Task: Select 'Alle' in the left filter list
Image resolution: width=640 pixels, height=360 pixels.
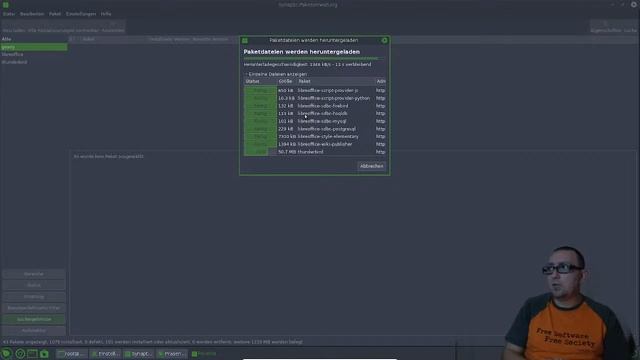Action: (x=7, y=39)
